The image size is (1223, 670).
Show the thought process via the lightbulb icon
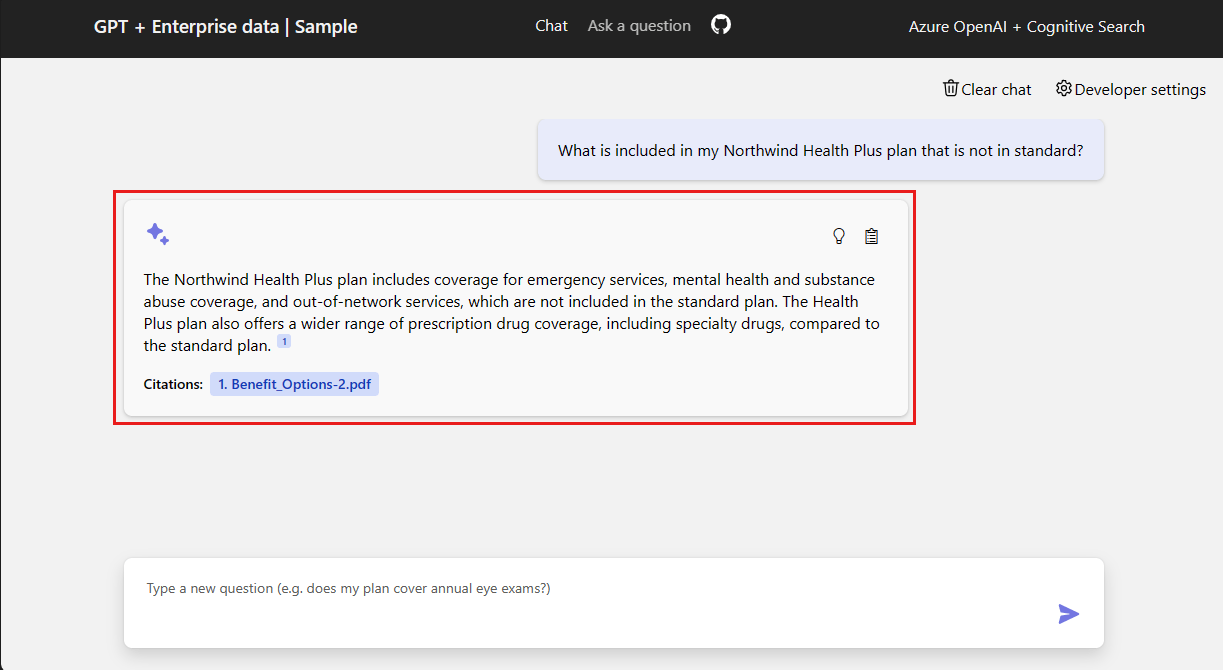[x=838, y=236]
